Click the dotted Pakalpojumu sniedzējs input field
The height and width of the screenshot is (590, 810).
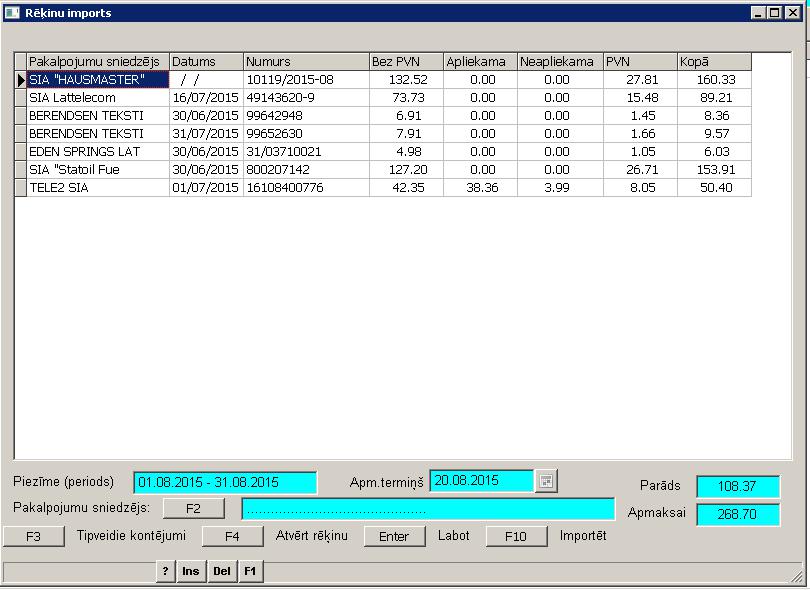[x=428, y=509]
